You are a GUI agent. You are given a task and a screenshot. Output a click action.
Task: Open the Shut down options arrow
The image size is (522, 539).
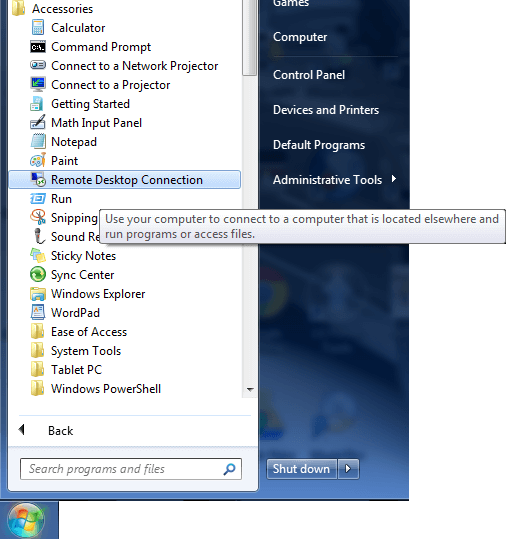pyautogui.click(x=348, y=469)
